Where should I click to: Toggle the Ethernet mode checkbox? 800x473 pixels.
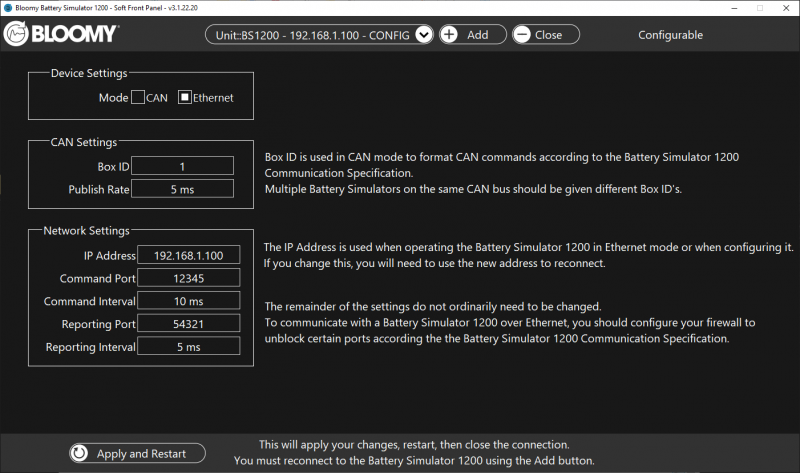[184, 97]
